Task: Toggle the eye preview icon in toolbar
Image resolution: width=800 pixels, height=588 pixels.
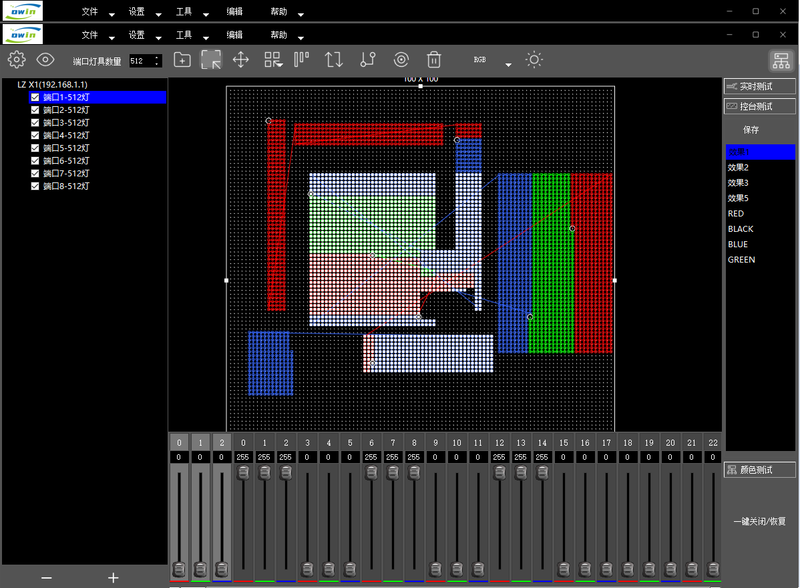Action: [45, 60]
